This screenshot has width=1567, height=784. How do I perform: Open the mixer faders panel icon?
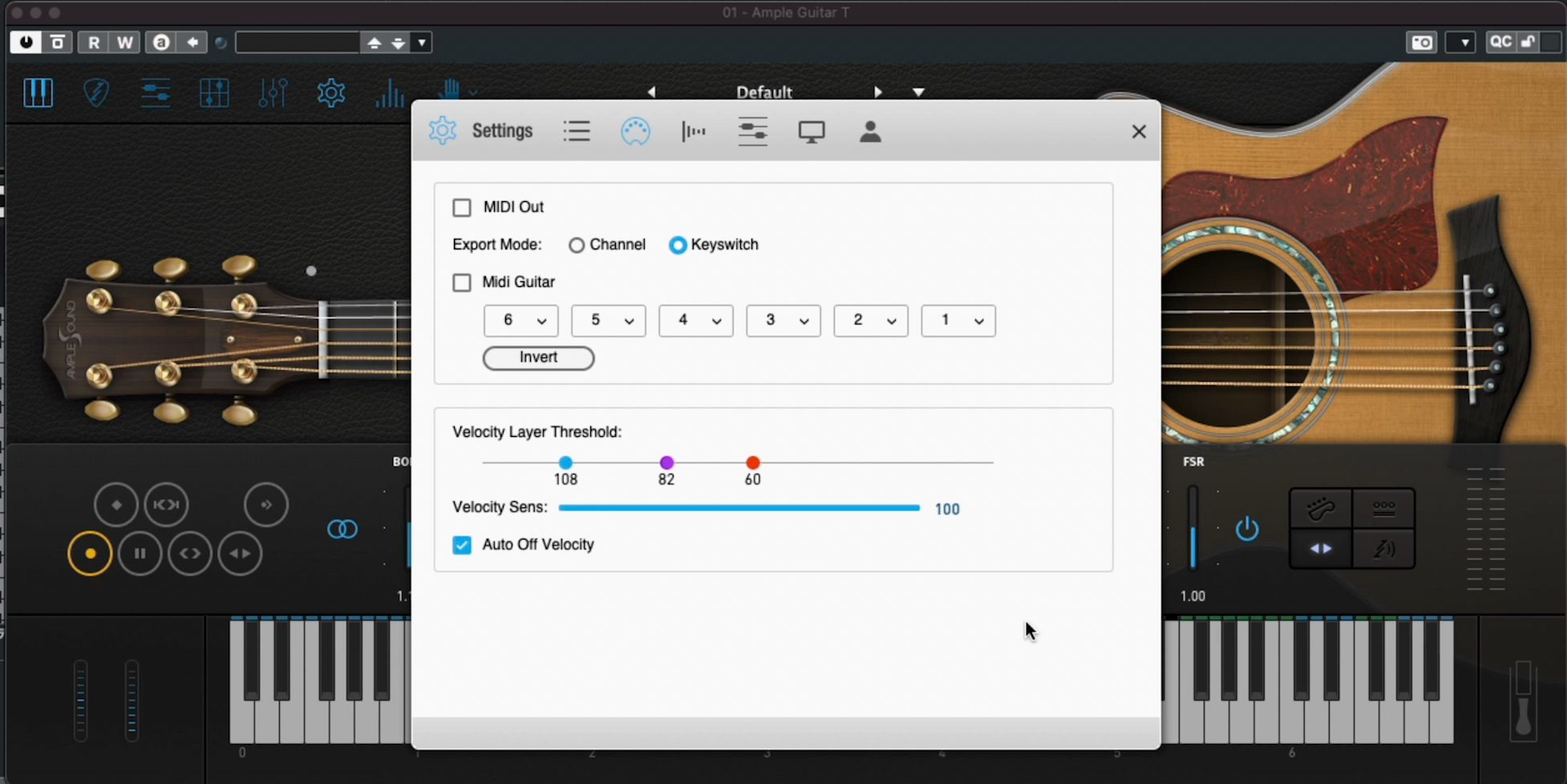pyautogui.click(x=273, y=94)
